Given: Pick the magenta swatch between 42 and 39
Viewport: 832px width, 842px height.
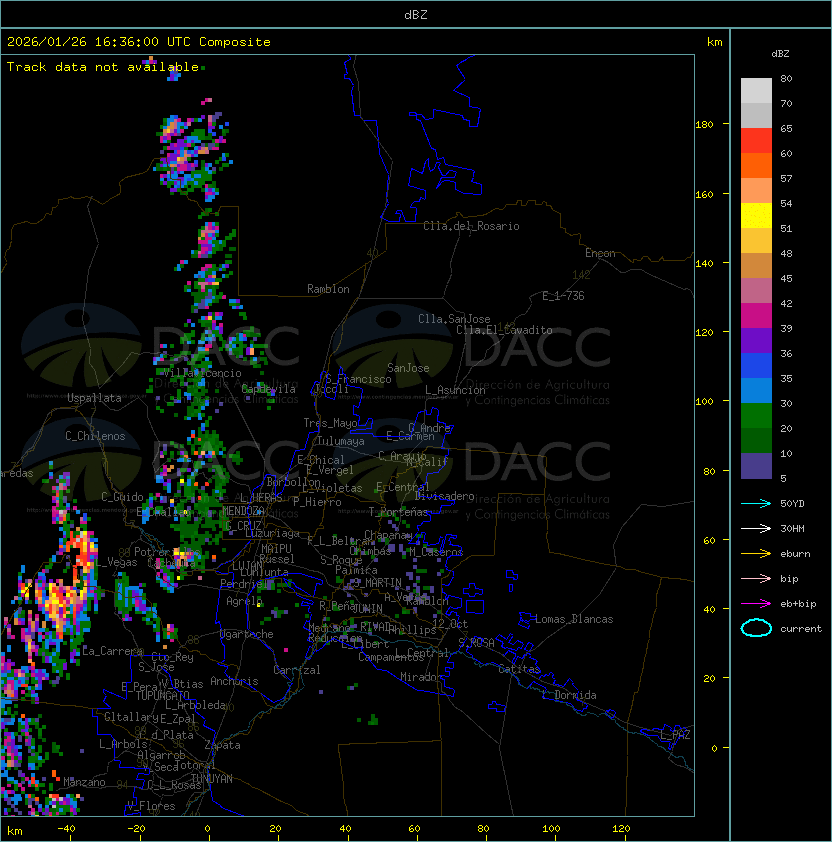Looking at the screenshot, I should click(x=756, y=315).
